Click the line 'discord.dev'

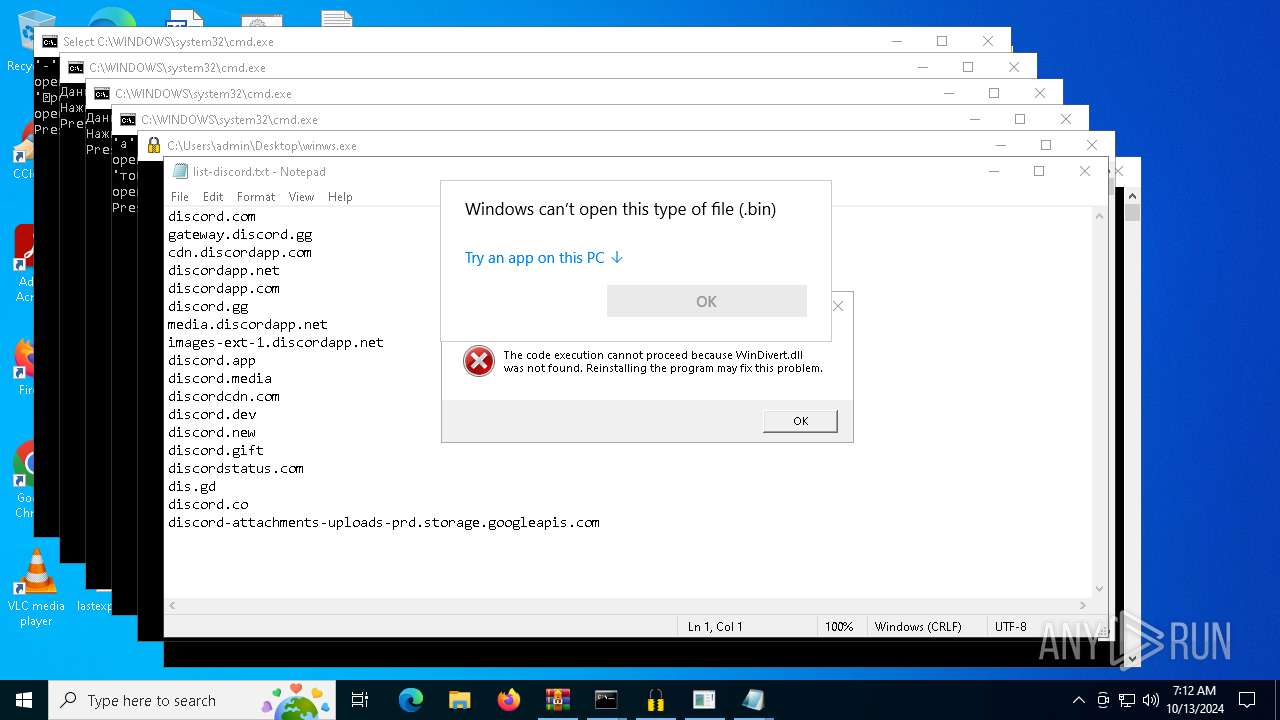pyautogui.click(x=212, y=414)
